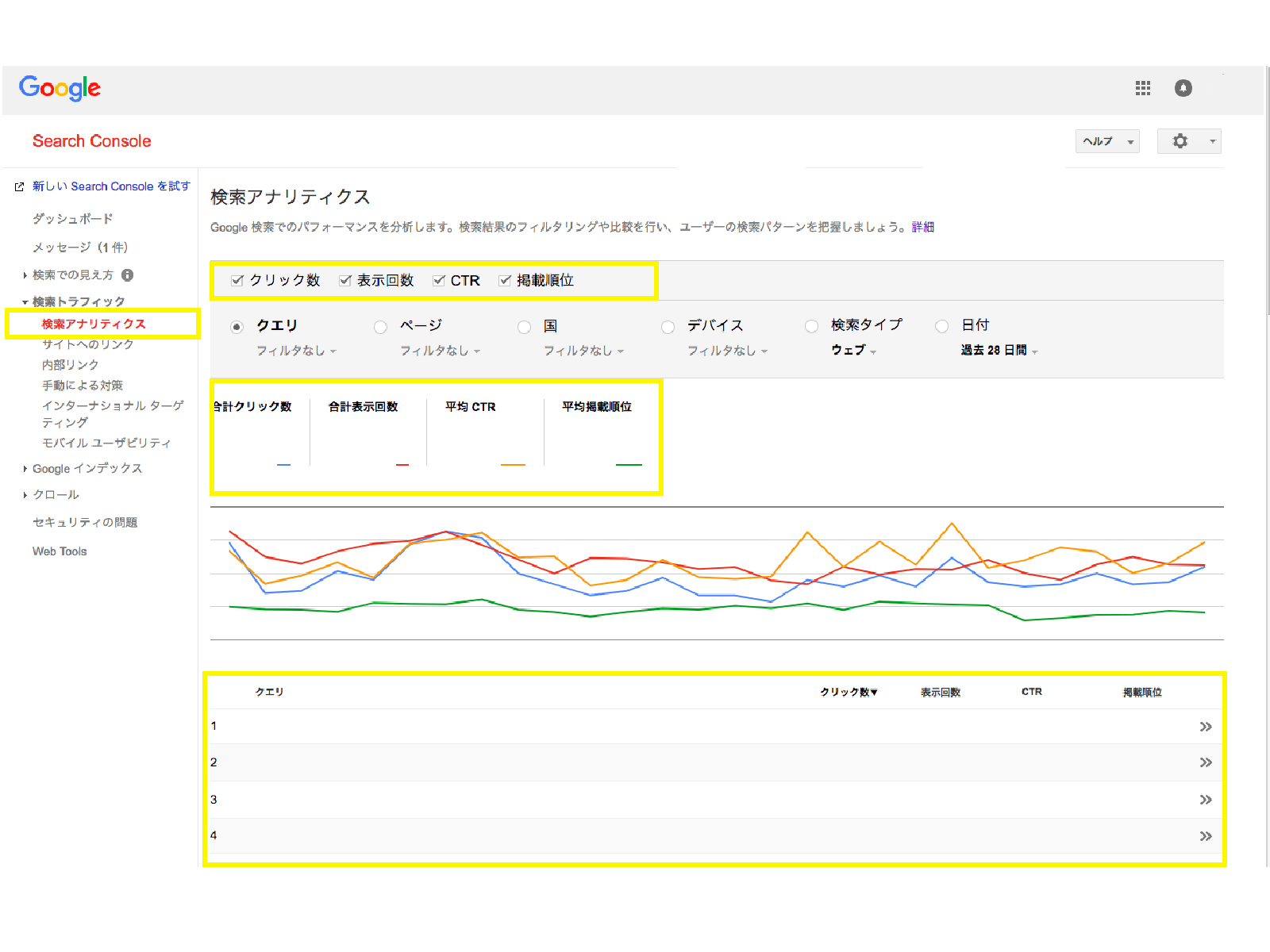This screenshot has width=1270, height=952.
Task: Sort table by 表示回数 column header
Action: point(941,692)
